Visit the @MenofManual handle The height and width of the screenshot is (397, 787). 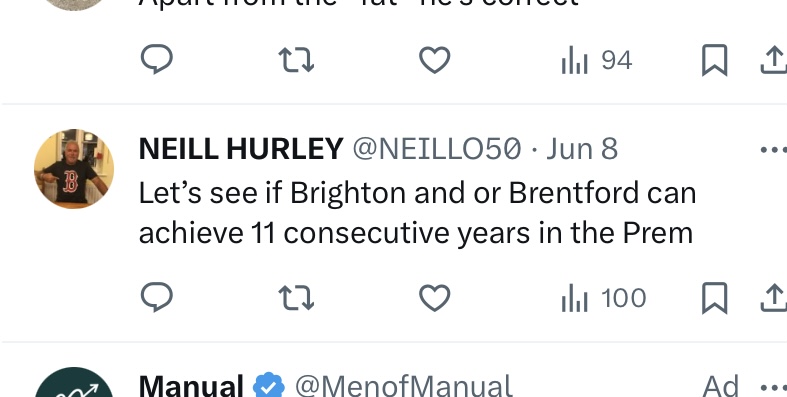pos(404,386)
